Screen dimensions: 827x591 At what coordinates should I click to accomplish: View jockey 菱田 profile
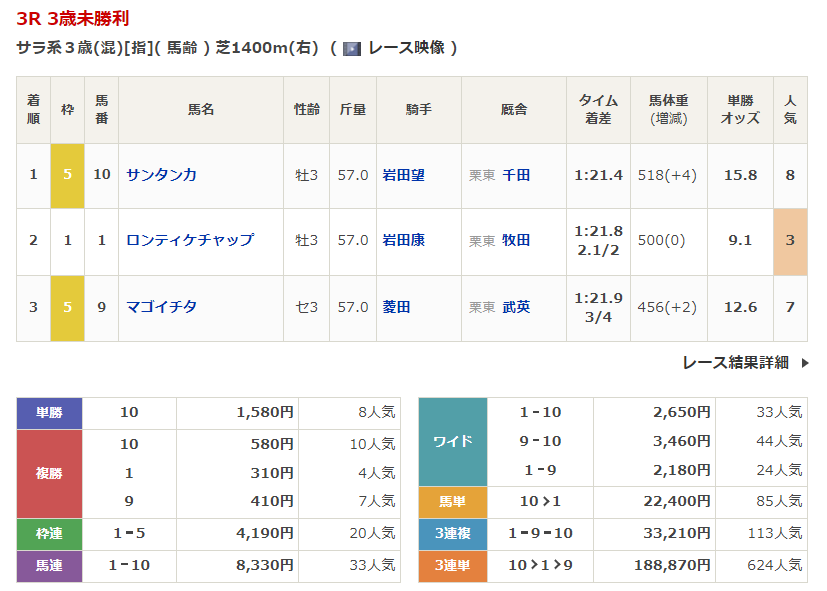point(396,307)
